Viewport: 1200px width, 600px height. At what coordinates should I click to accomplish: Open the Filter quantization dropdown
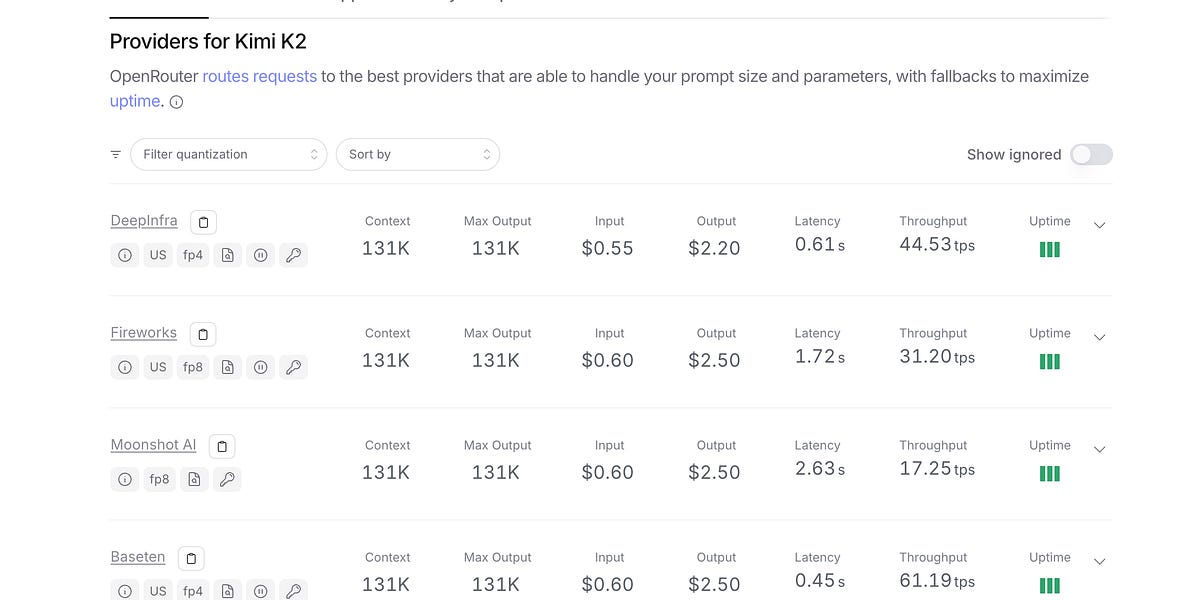228,154
